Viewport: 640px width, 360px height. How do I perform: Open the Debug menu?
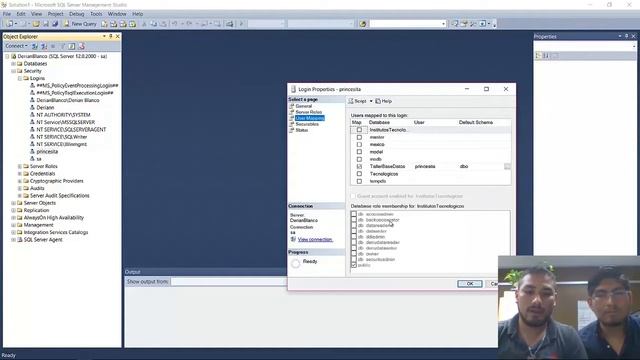(76, 14)
